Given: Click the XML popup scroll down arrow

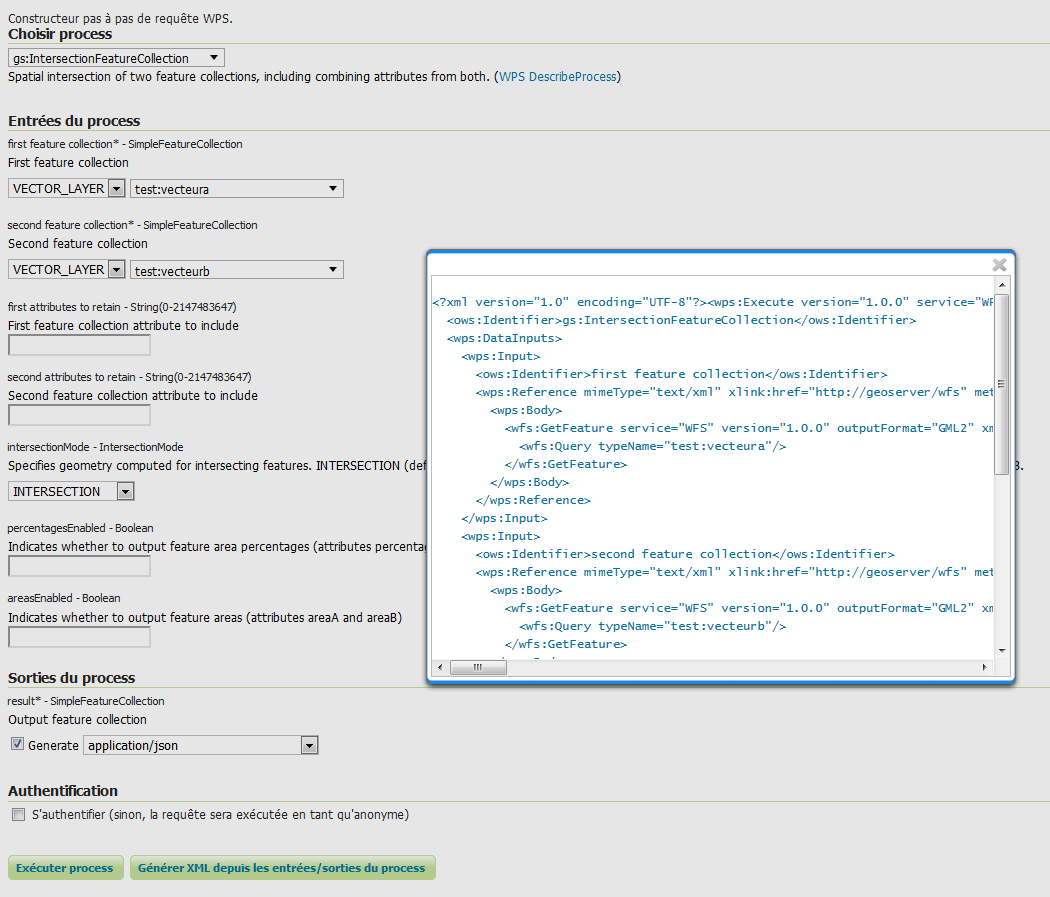Looking at the screenshot, I should point(1002,650).
